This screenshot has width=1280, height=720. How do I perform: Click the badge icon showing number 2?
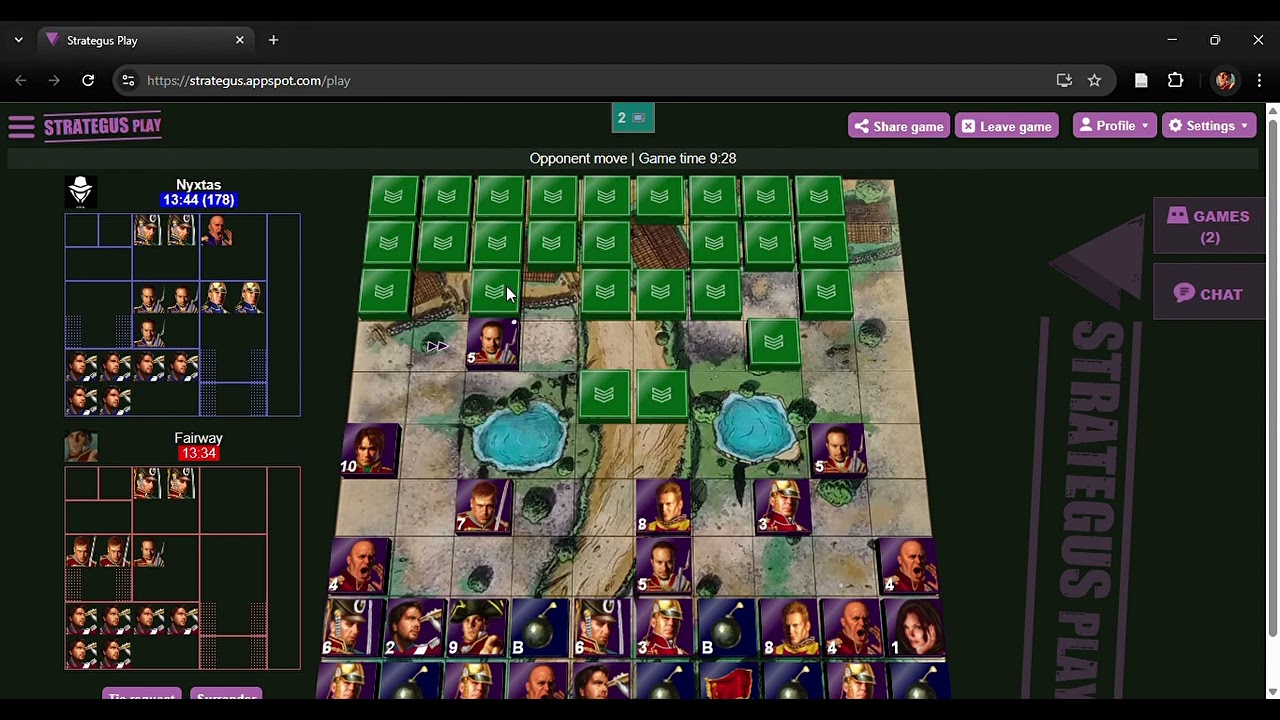(633, 118)
